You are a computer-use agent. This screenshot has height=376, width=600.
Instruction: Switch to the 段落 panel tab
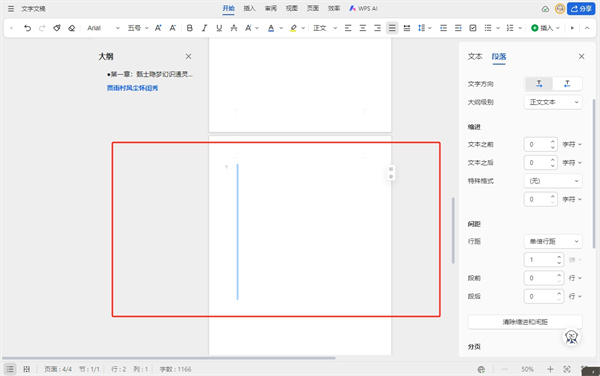pyautogui.click(x=499, y=57)
